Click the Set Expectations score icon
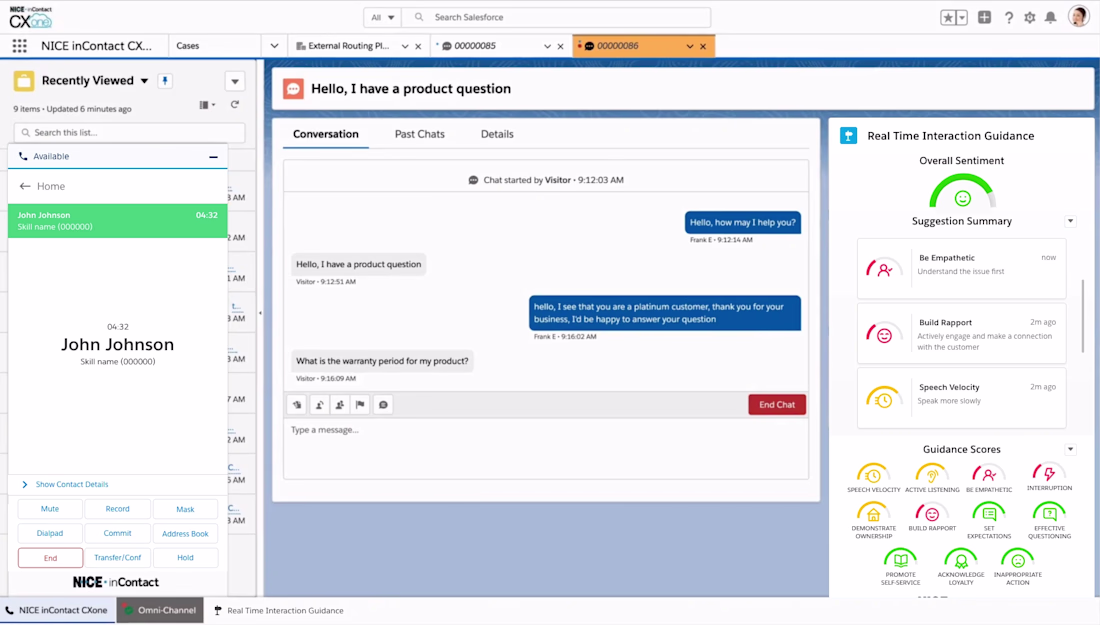1100x625 pixels. [988, 513]
